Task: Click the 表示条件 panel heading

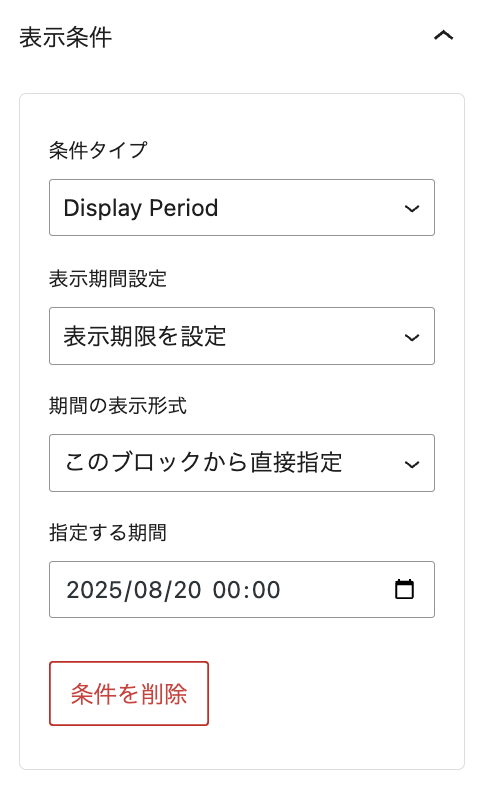Action: 65,37
